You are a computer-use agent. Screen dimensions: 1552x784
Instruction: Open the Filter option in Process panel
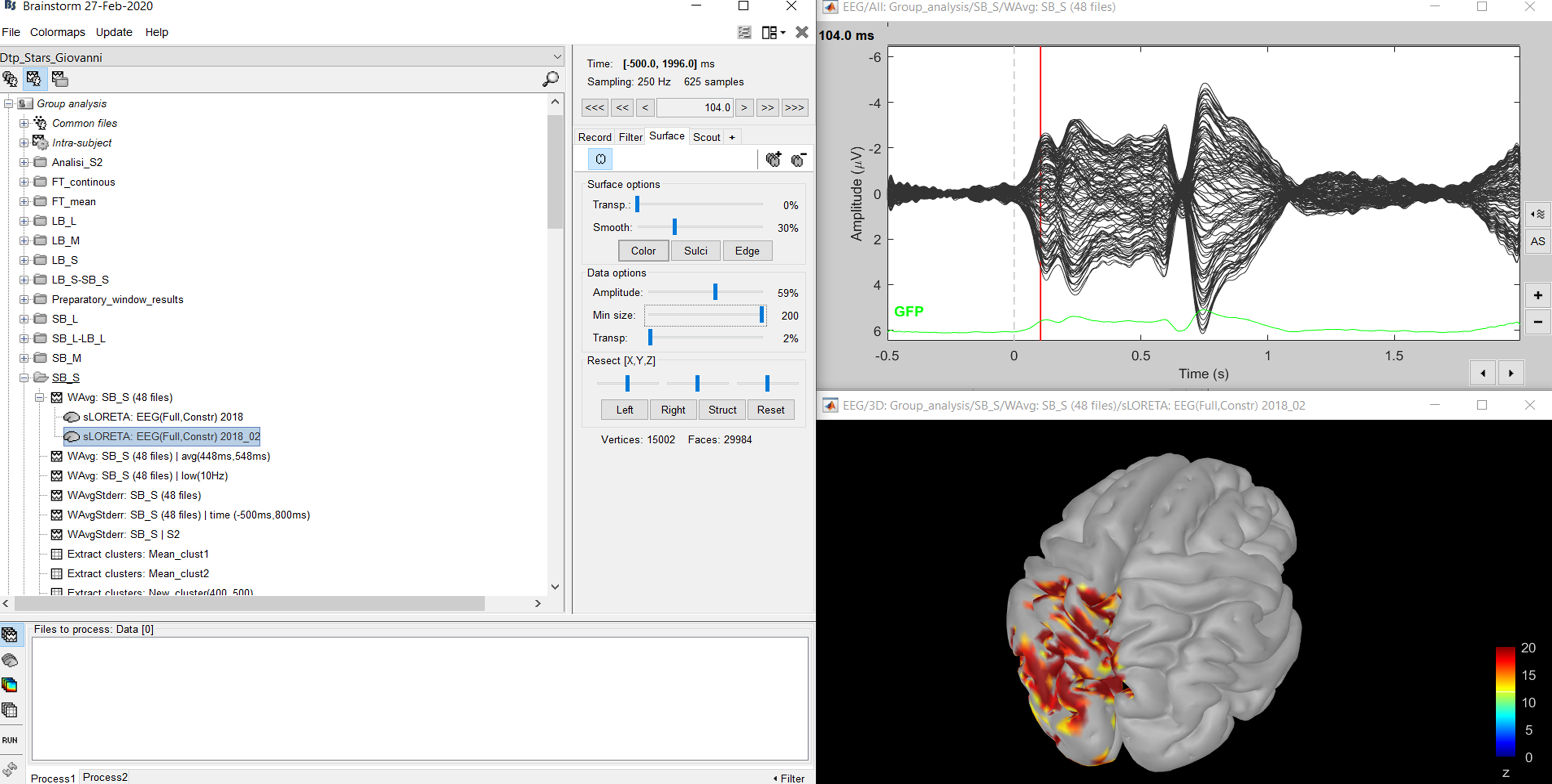pos(789,778)
